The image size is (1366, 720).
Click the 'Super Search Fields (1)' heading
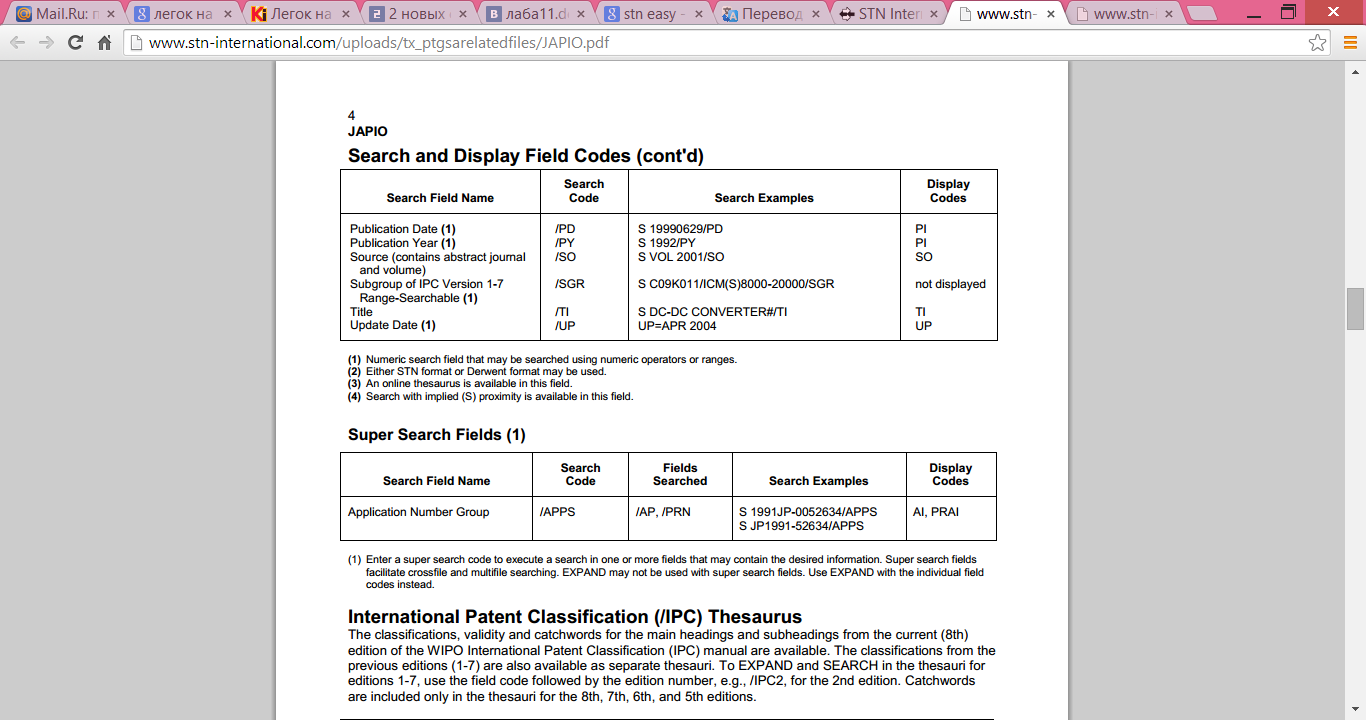(437, 435)
